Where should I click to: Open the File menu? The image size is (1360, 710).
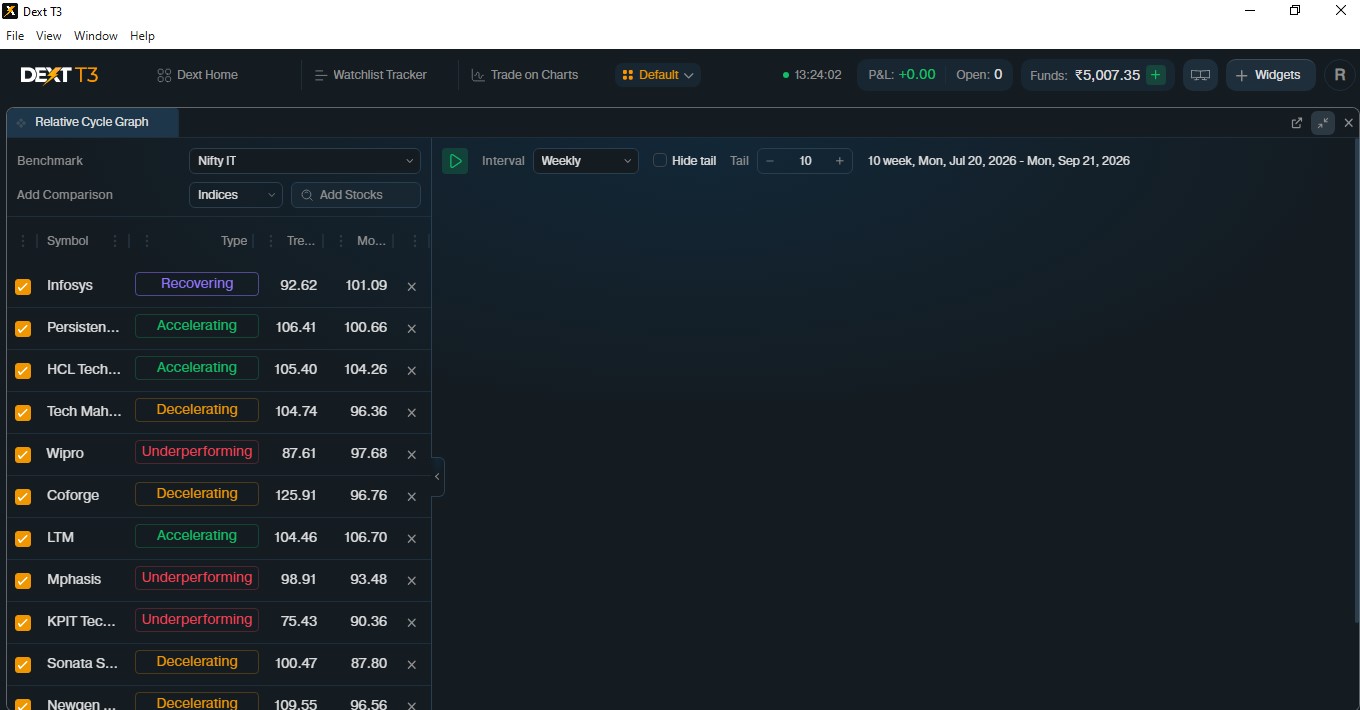(15, 36)
